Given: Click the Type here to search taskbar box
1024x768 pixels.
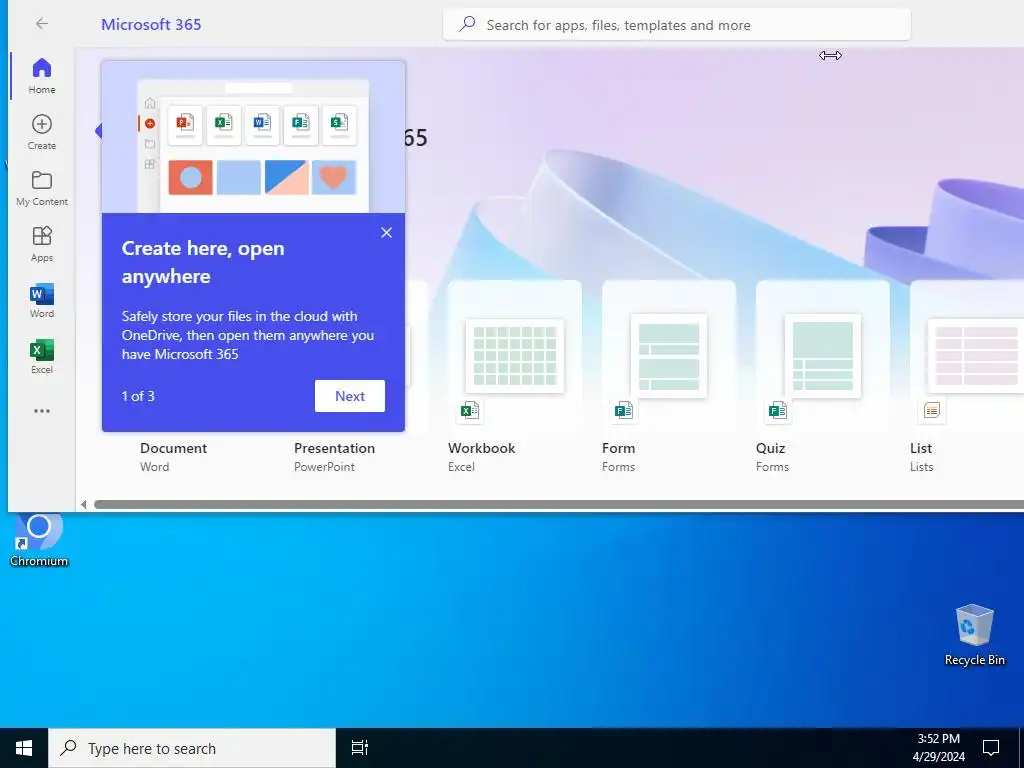Looking at the screenshot, I should coord(192,748).
